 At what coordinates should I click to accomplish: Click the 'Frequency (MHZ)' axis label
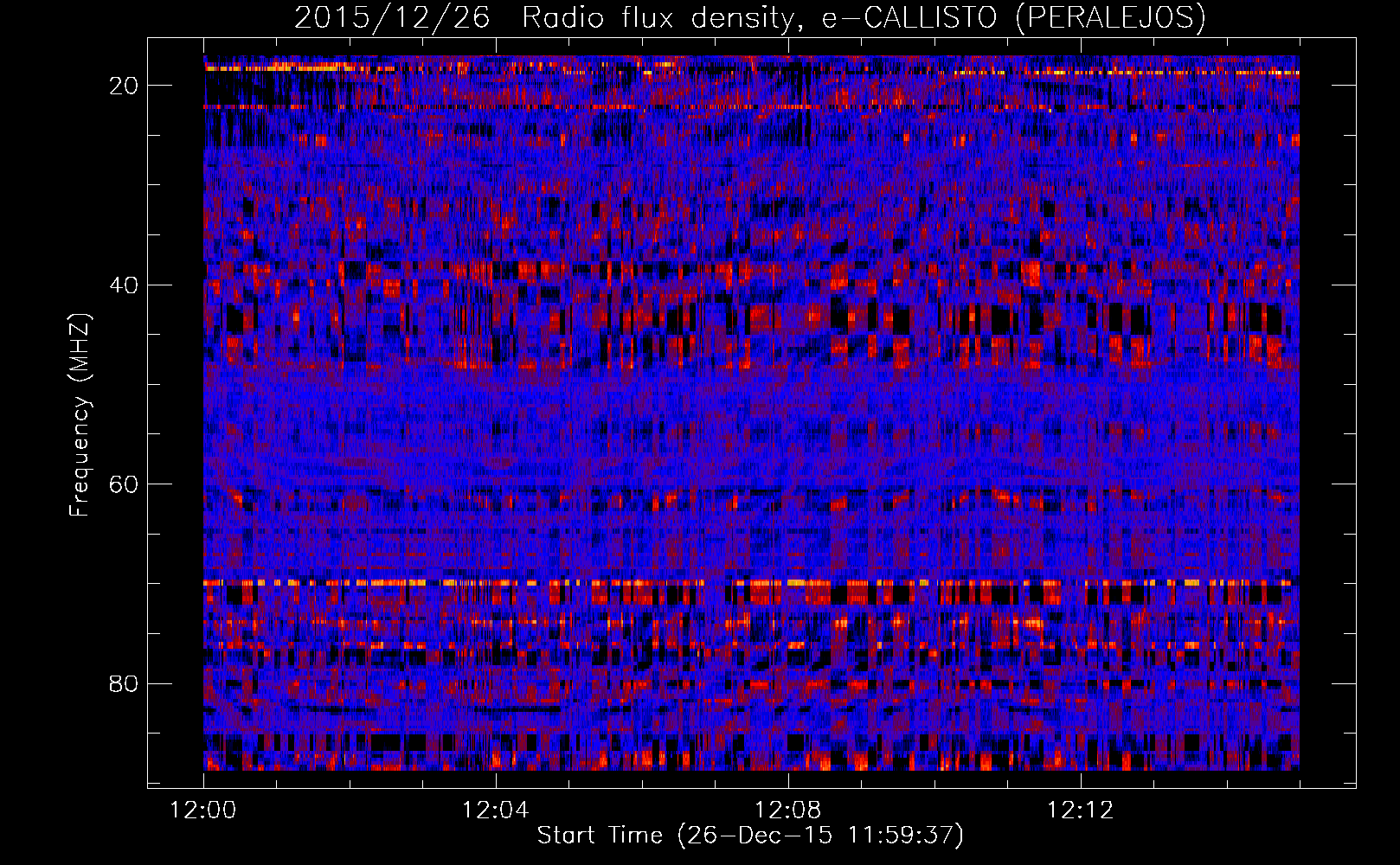coord(79,416)
